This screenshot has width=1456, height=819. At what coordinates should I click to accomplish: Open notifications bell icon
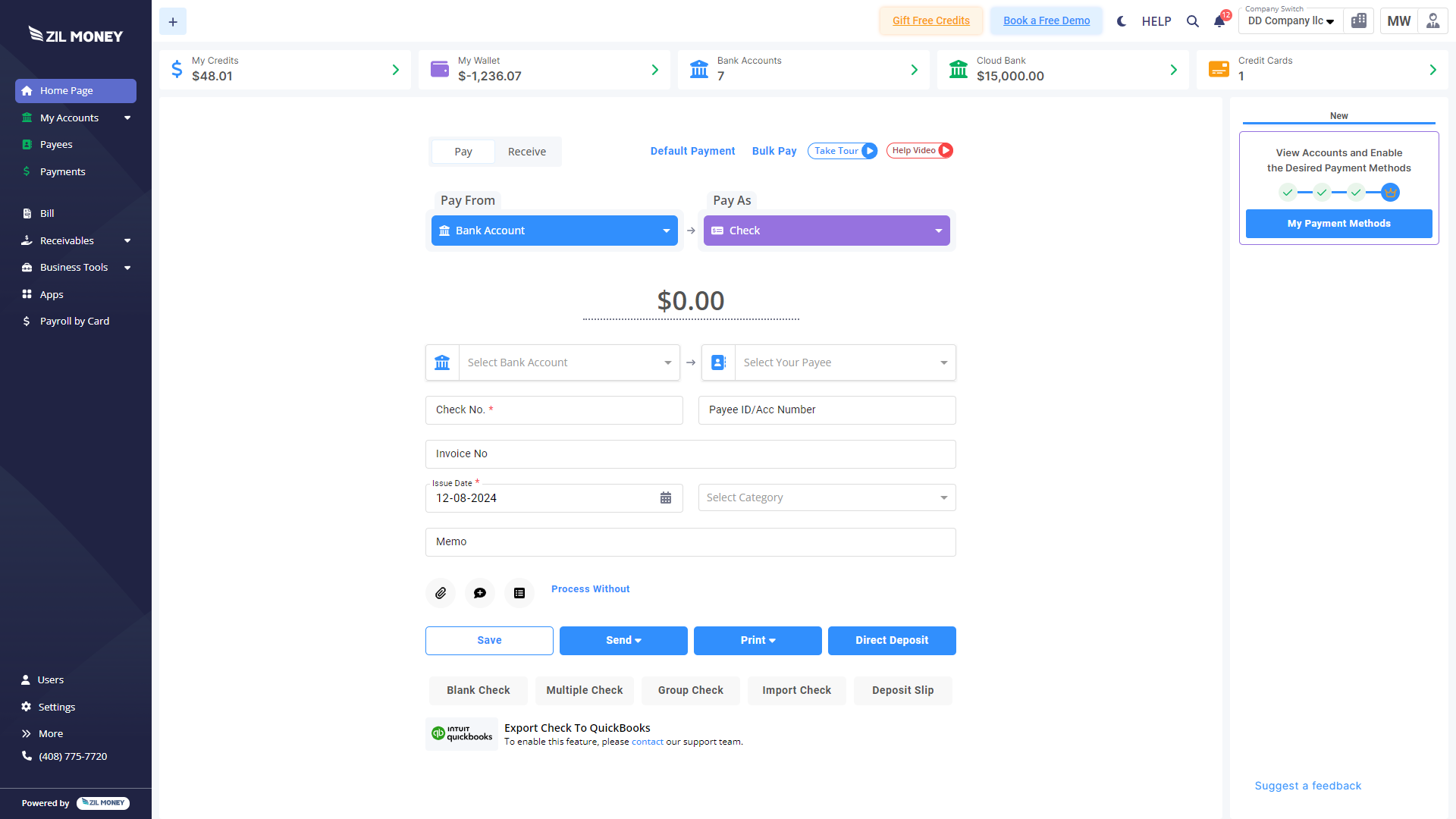point(1219,21)
